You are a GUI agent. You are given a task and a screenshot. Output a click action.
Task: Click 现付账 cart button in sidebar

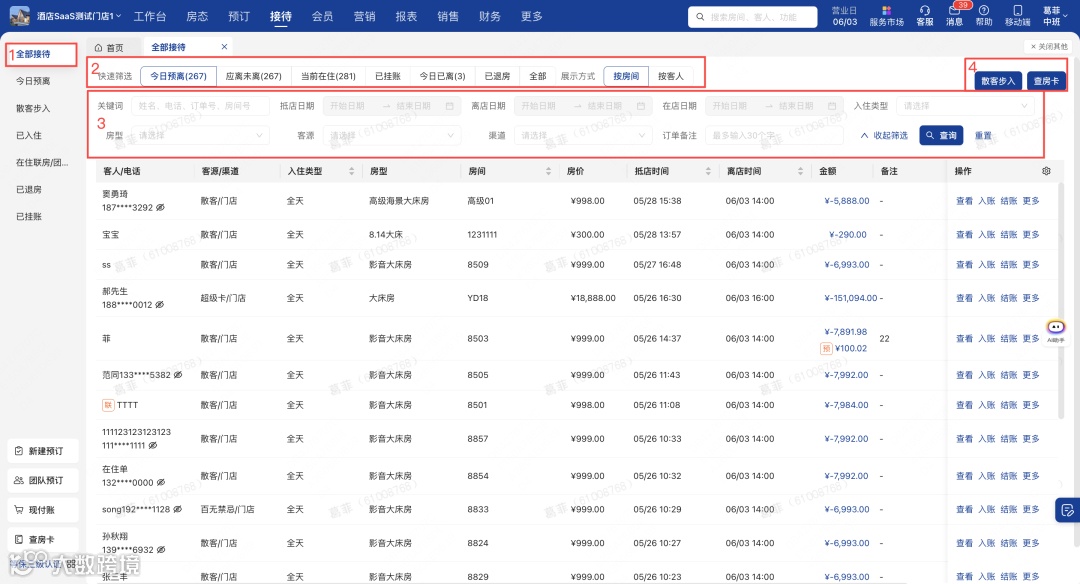[x=43, y=510]
